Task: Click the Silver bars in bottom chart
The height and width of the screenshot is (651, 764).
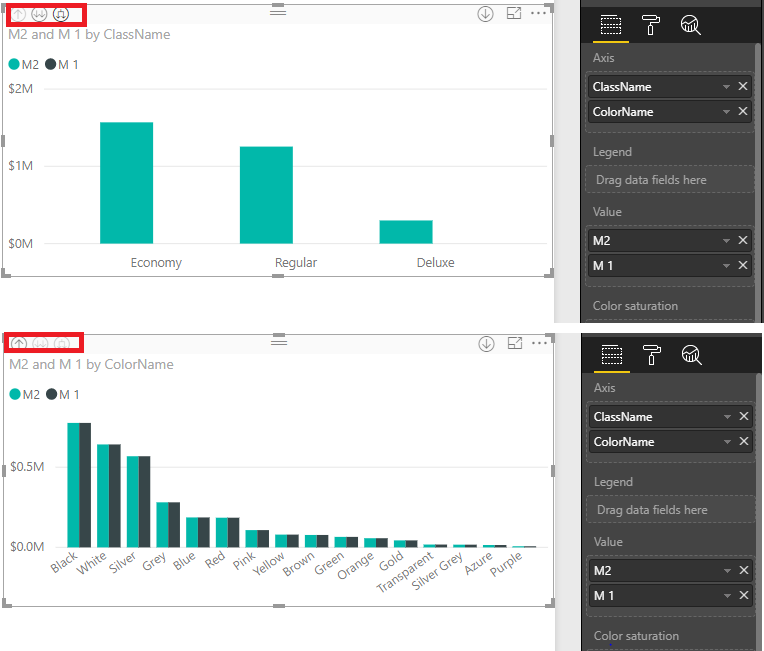Action: click(138, 501)
